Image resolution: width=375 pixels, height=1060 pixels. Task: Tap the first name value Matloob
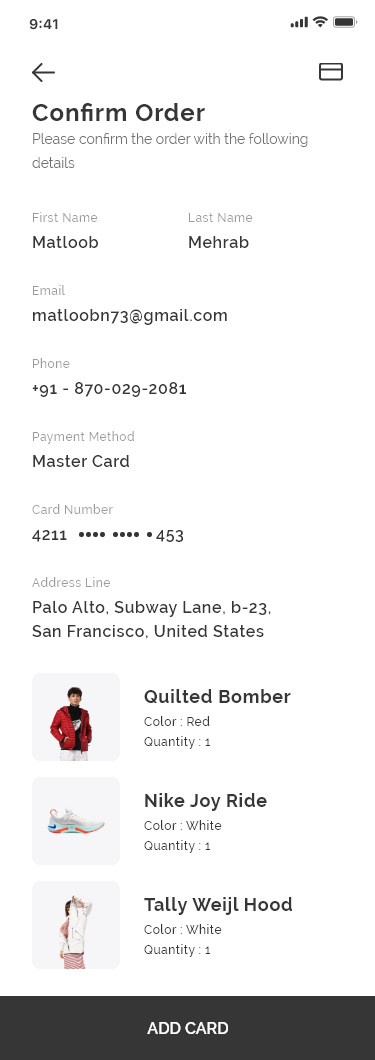click(65, 242)
